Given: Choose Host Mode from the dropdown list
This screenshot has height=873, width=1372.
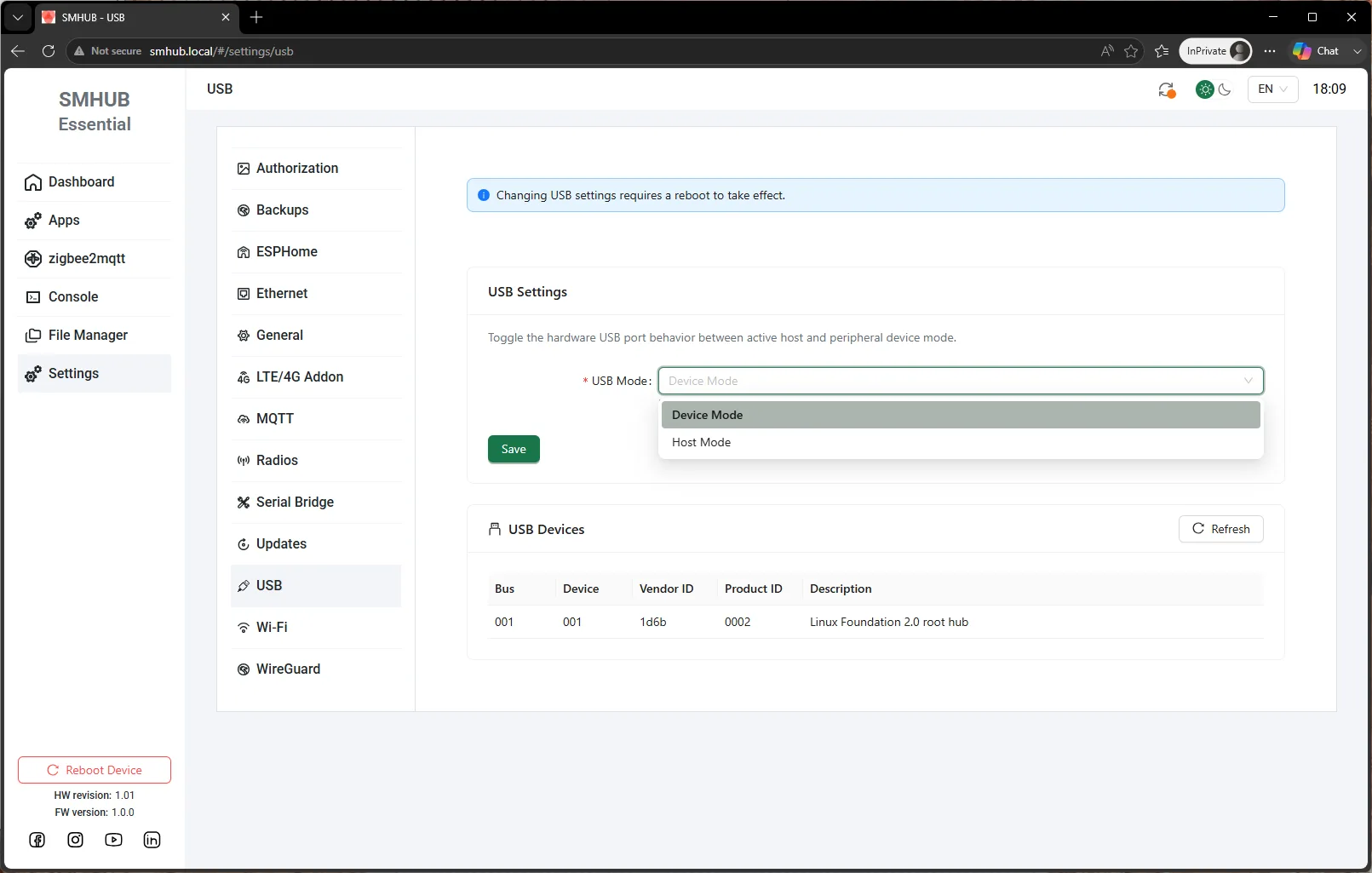Looking at the screenshot, I should pyautogui.click(x=961, y=442).
